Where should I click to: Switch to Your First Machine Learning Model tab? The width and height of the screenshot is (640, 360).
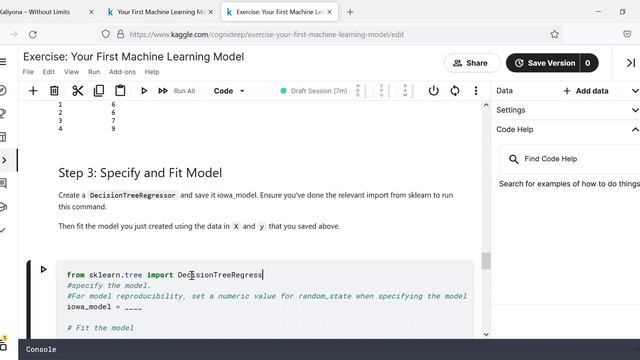click(x=160, y=12)
